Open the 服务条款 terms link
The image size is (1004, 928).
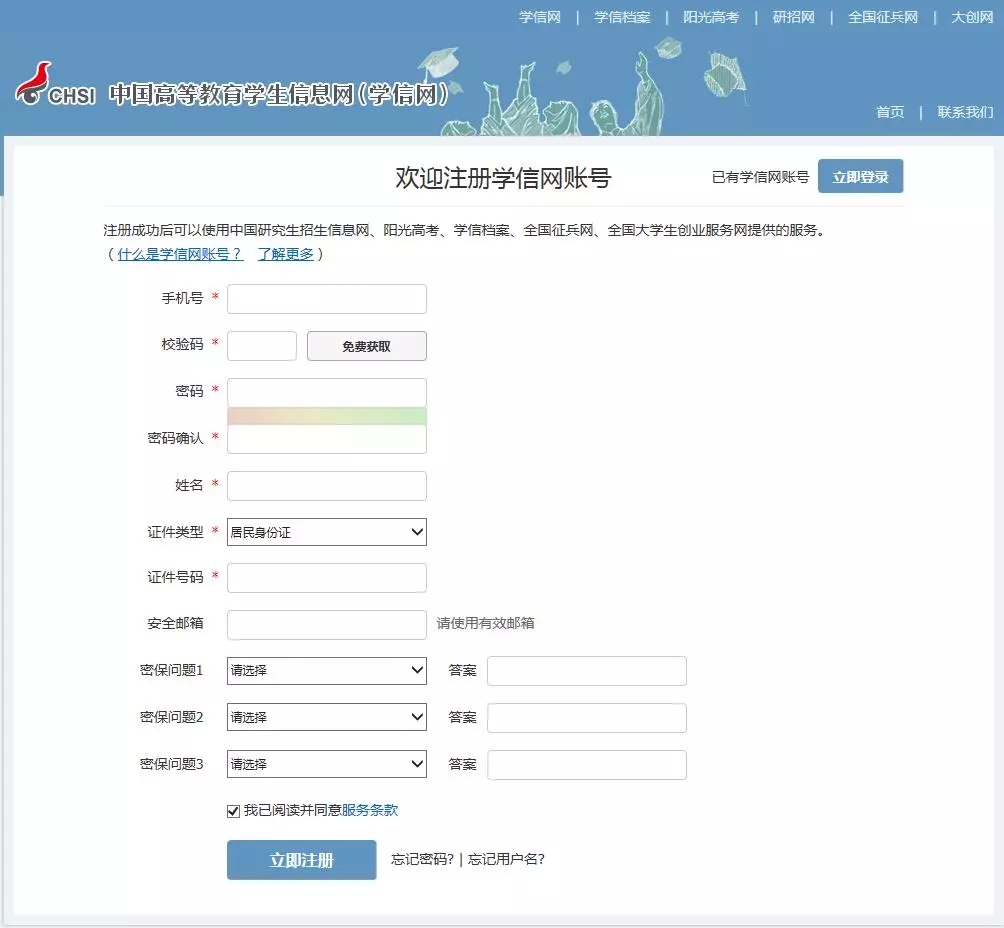[x=369, y=810]
